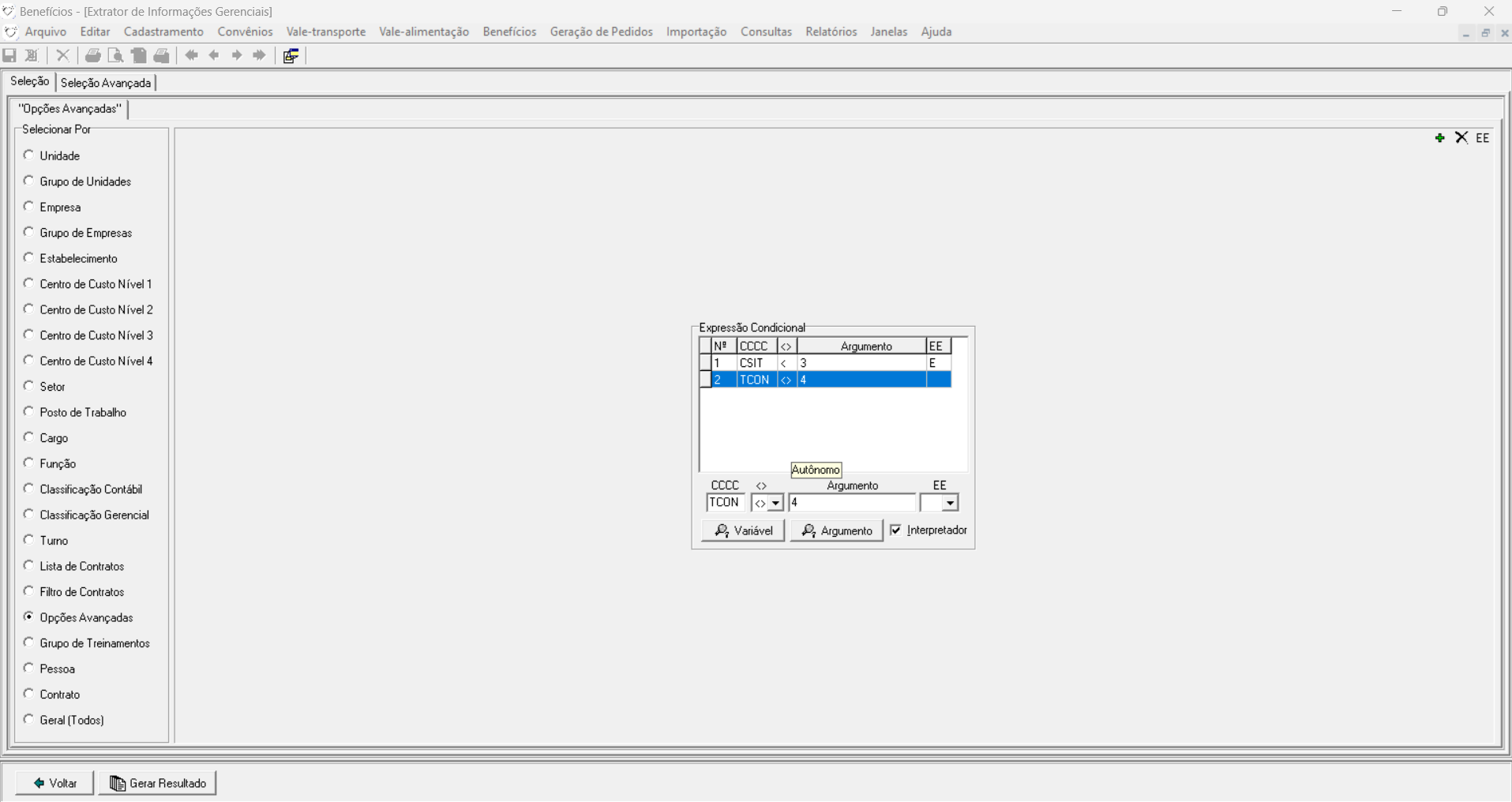
Task: Switch to the Seleção Avançada tab
Action: pyautogui.click(x=106, y=83)
